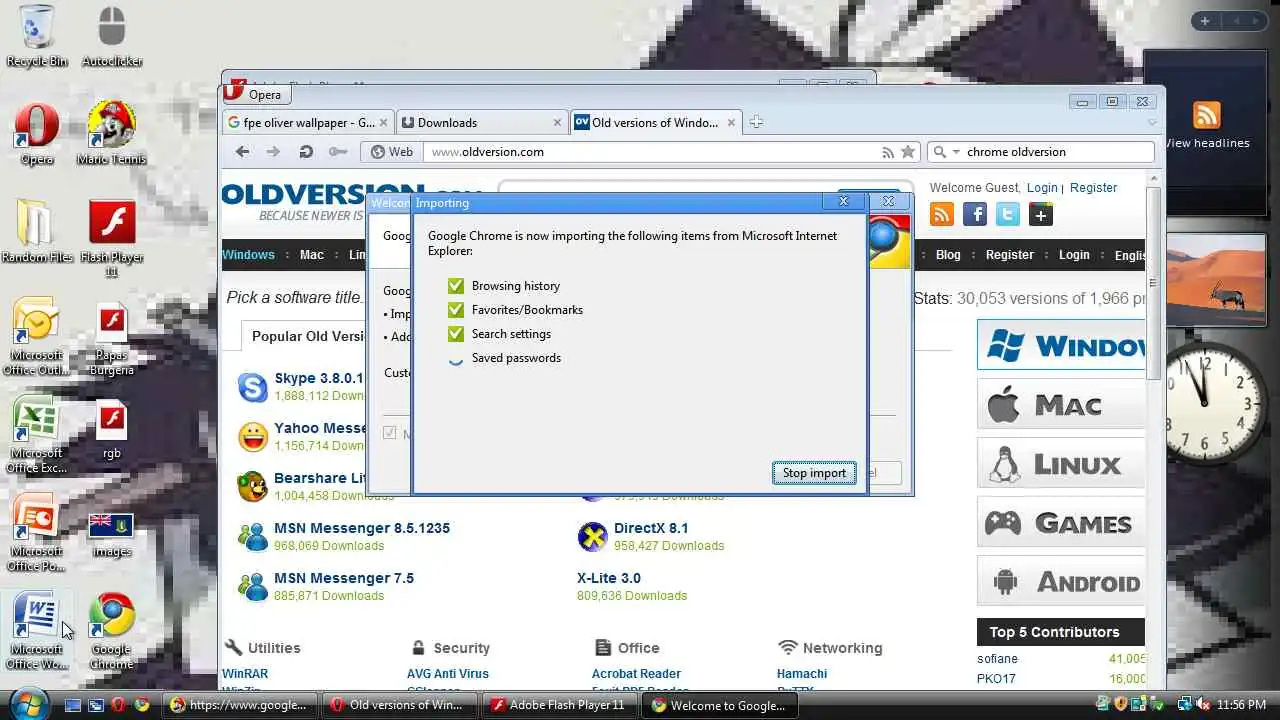Viewport: 1280px width, 720px height.
Task: Select the Google Chrome desktop shortcut
Action: 112,631
